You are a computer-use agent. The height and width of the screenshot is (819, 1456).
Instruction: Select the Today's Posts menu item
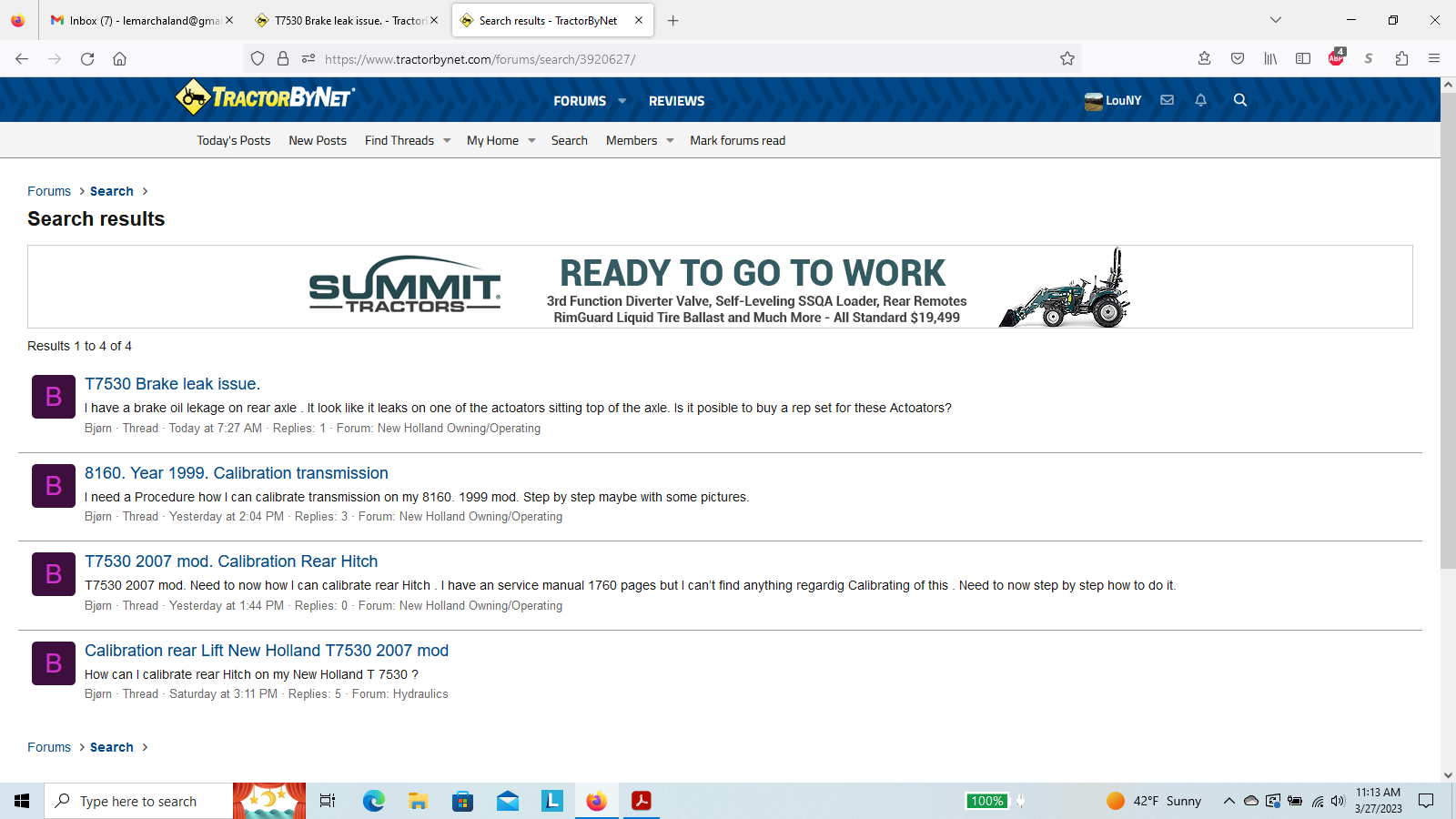[233, 141]
